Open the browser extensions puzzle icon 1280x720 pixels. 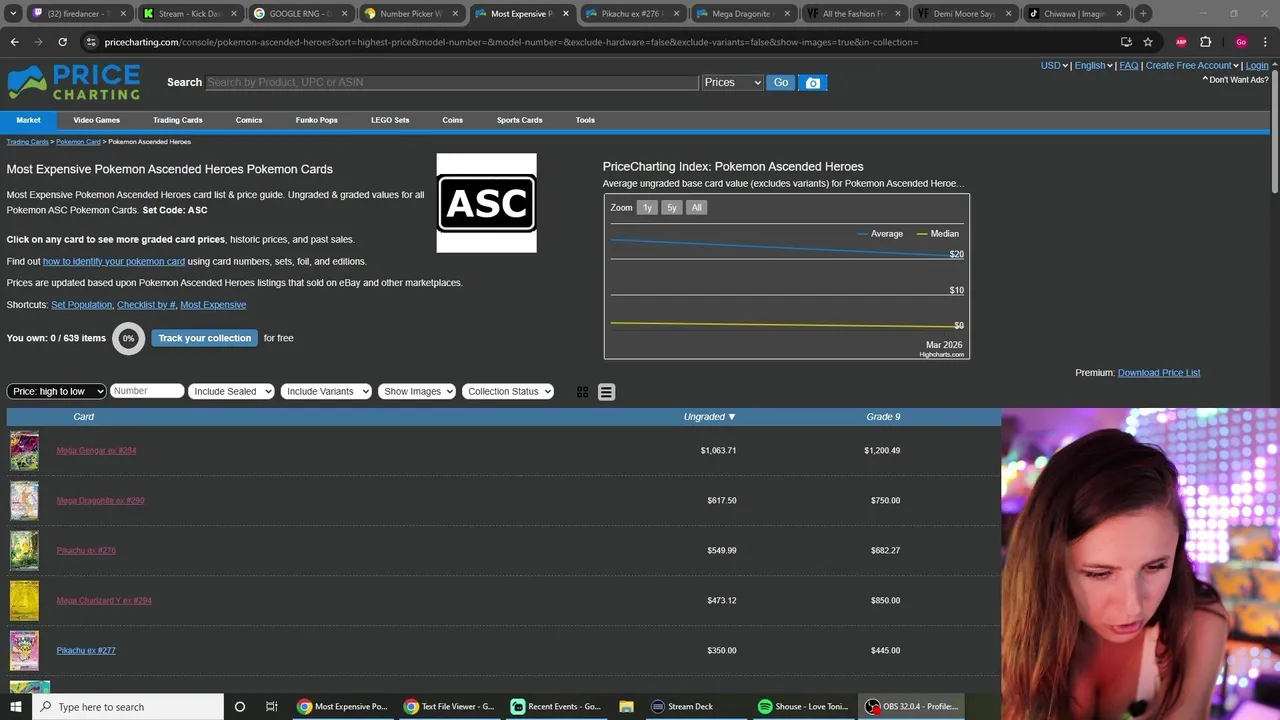point(1205,42)
